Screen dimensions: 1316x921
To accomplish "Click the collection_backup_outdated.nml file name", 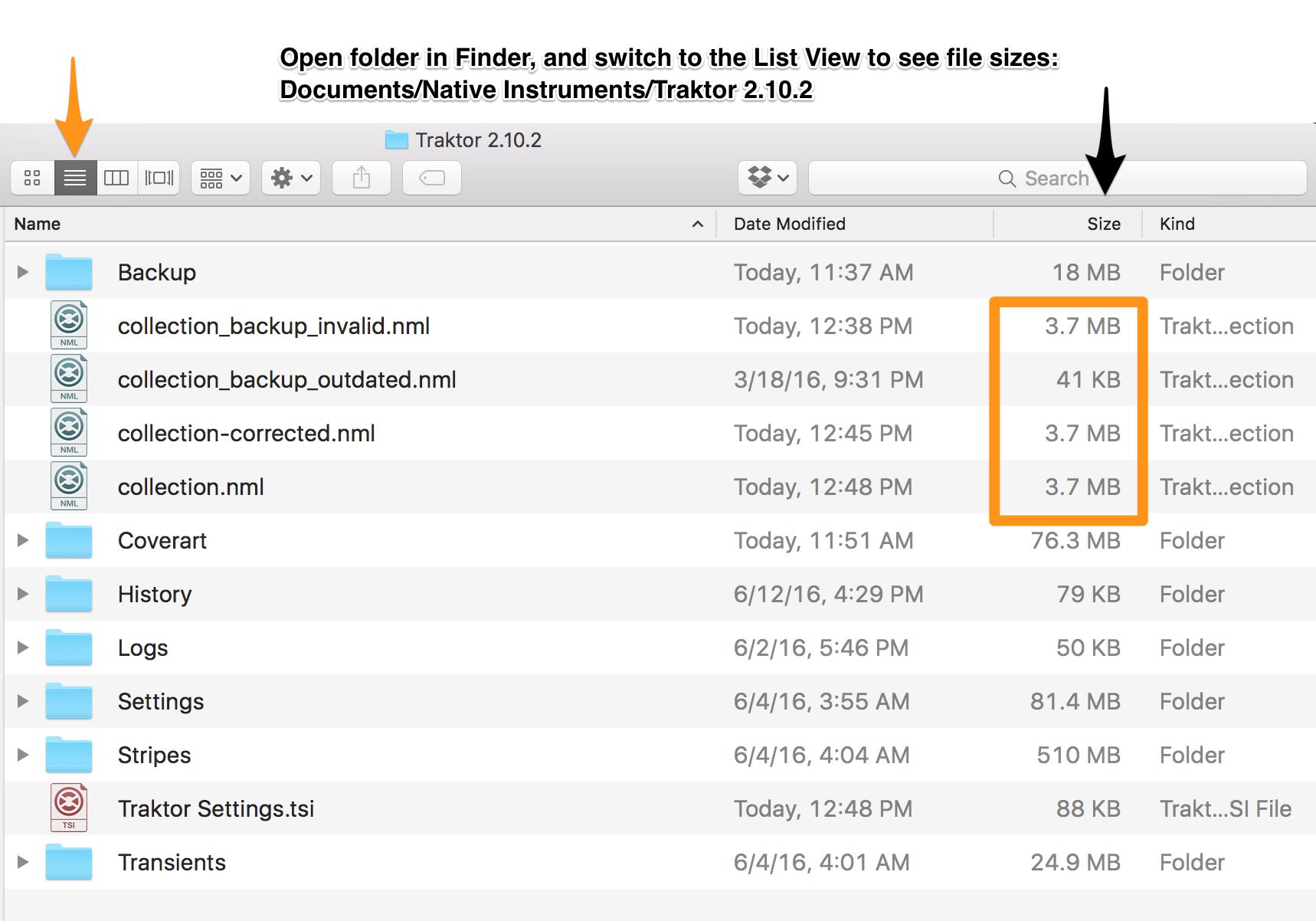I will (287, 380).
